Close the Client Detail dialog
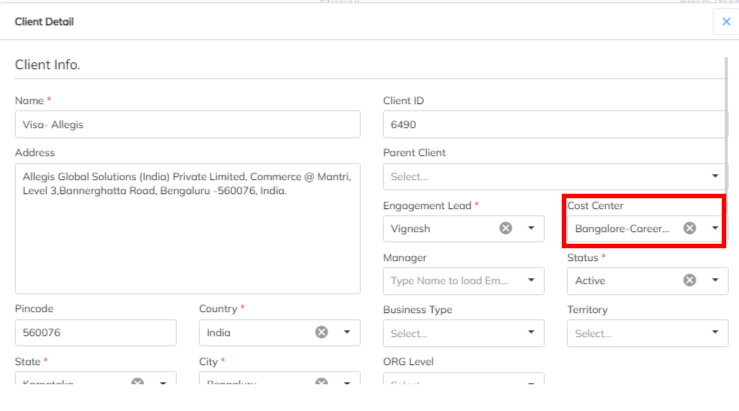 (x=727, y=21)
